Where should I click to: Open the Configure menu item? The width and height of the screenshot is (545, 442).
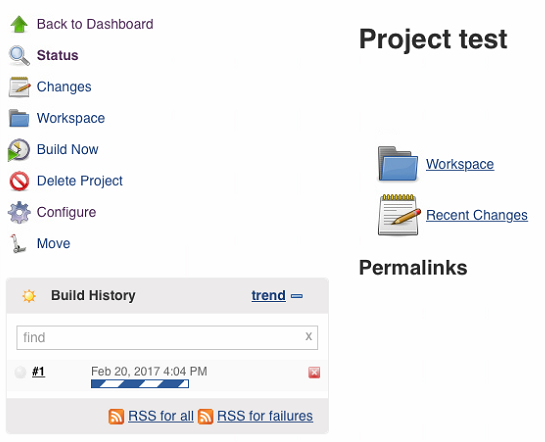point(66,212)
